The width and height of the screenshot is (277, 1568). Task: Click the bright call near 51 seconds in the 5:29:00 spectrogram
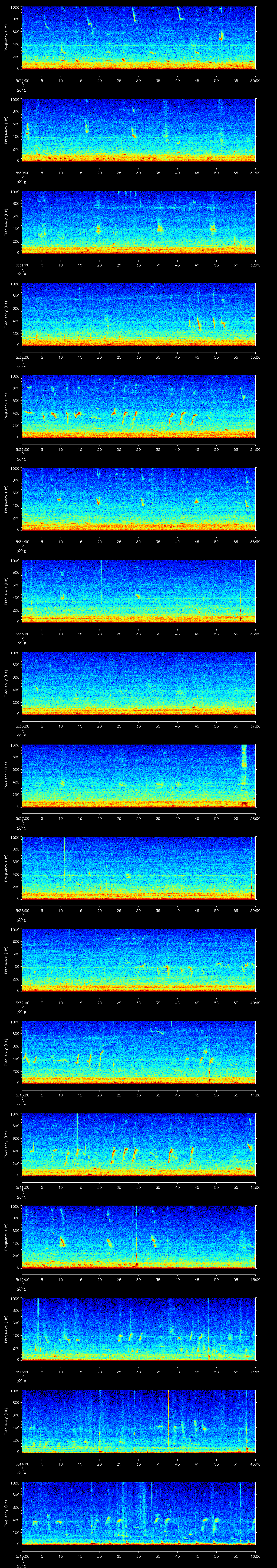click(221, 37)
